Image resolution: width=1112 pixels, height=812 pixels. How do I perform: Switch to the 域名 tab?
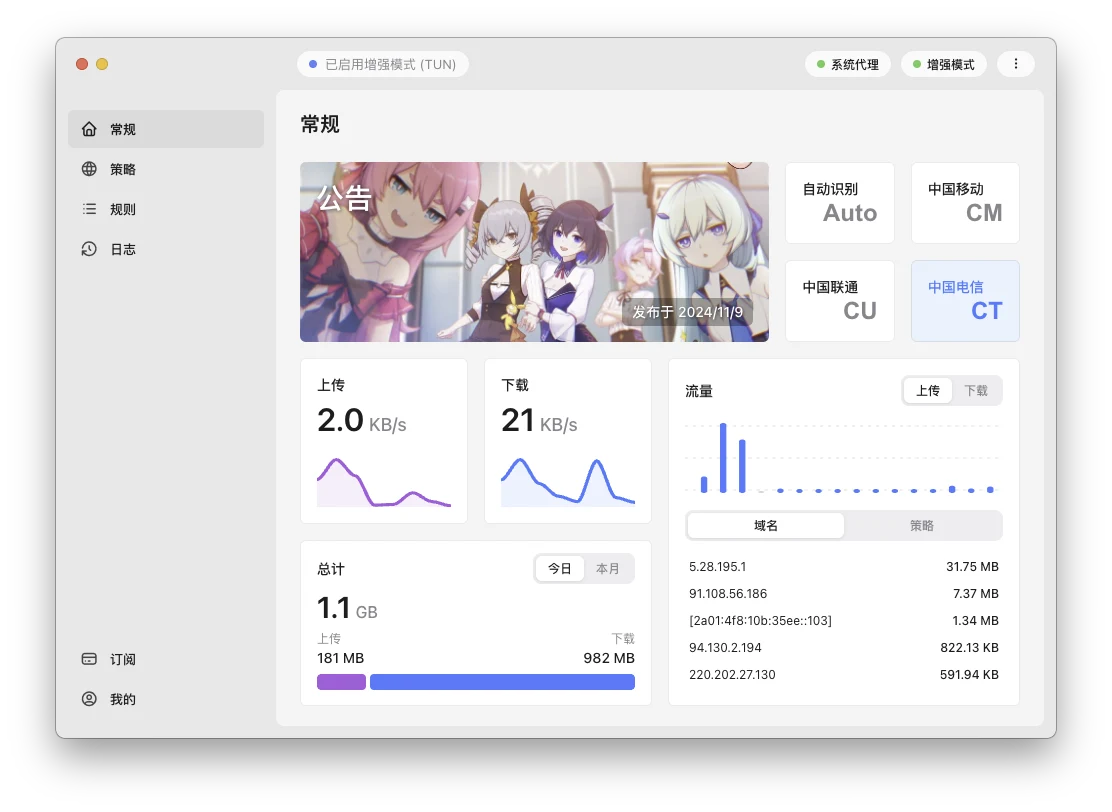[766, 525]
